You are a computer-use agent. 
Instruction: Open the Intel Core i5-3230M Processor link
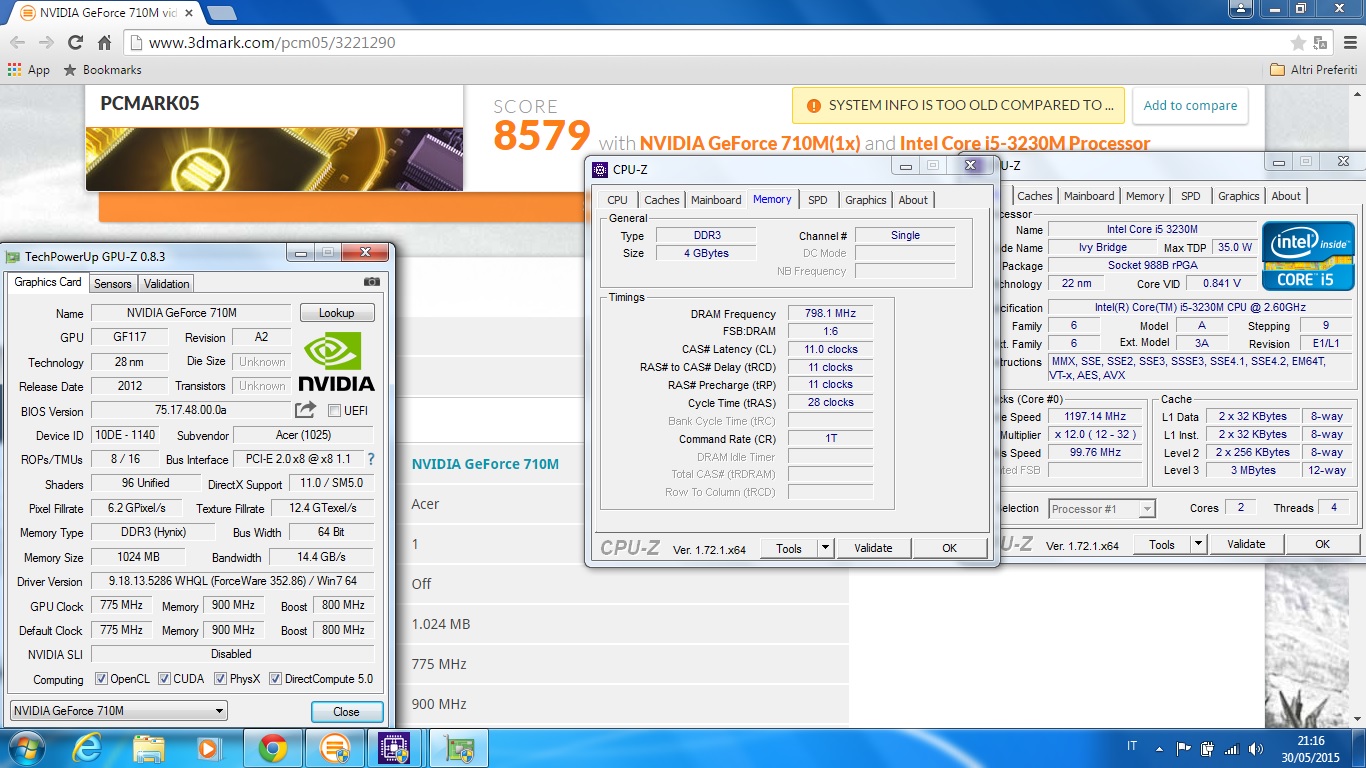tap(1025, 144)
